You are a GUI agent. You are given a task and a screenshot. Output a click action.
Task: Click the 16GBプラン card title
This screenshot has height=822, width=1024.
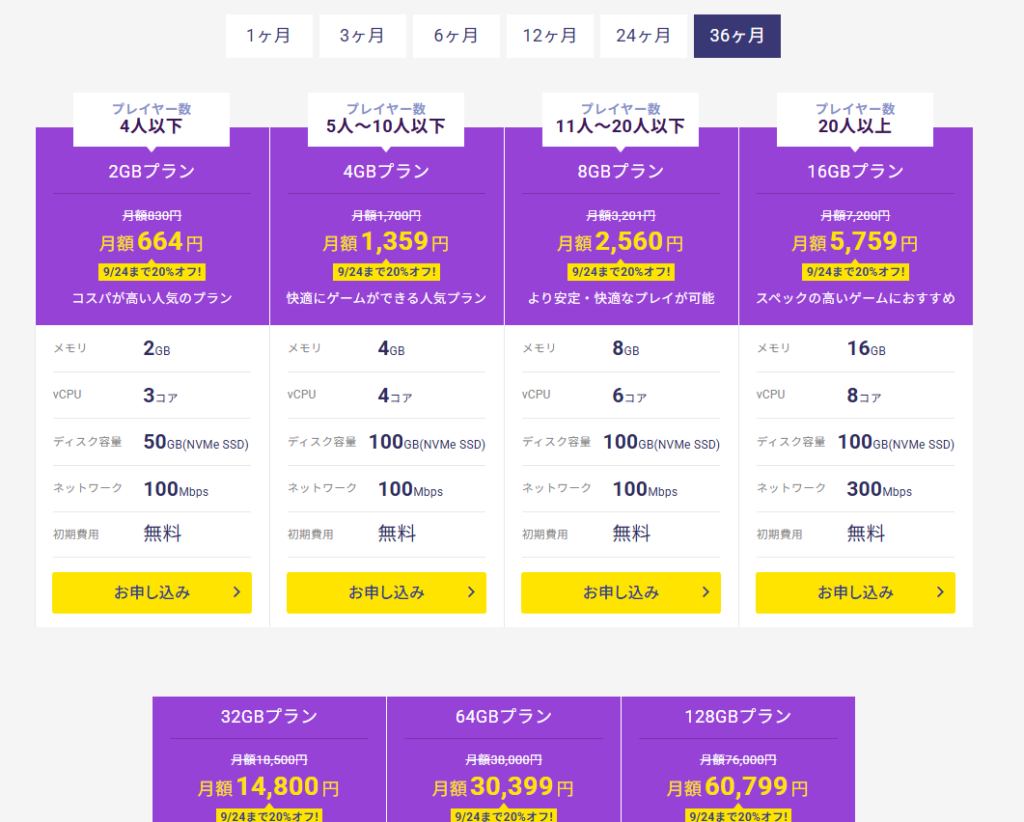click(855, 171)
